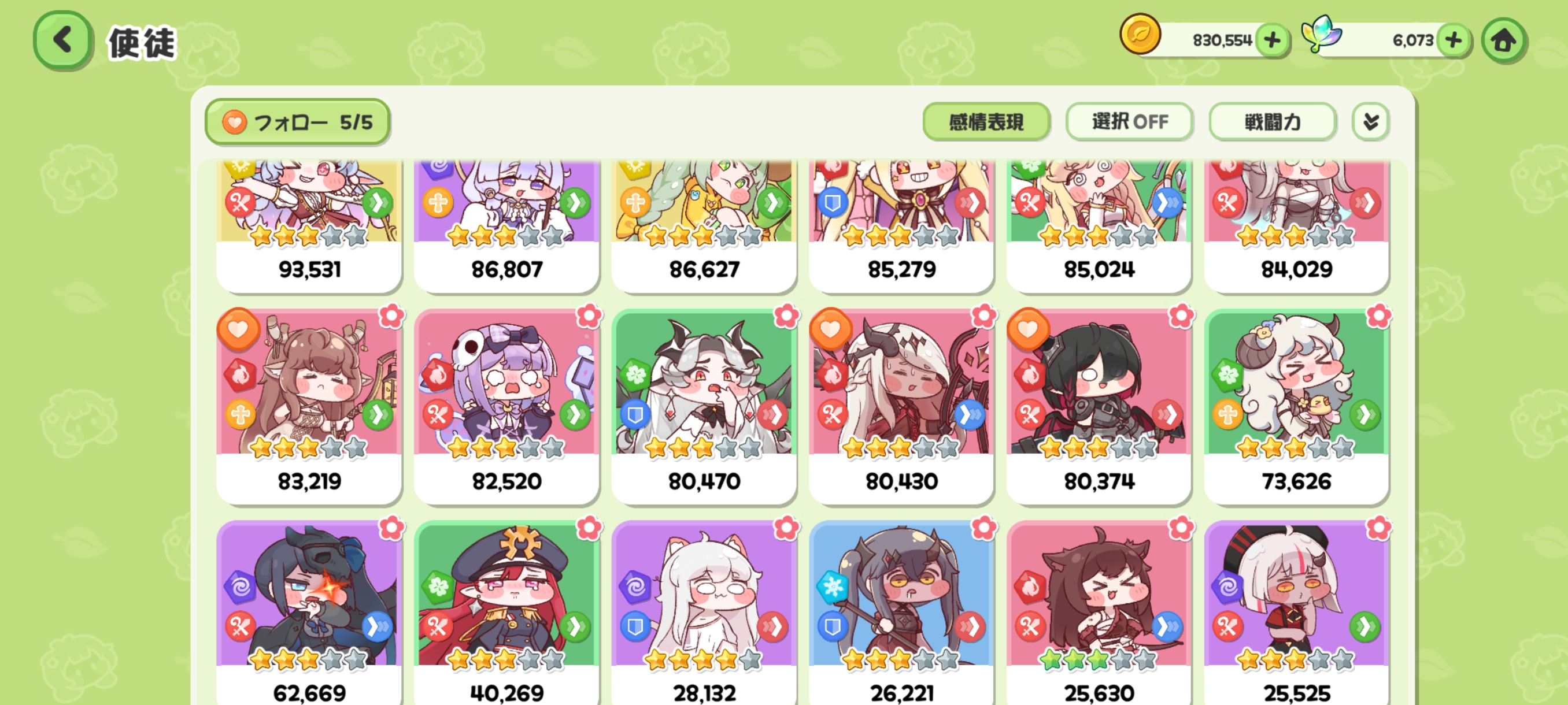Go back with the green arrow button
Screen dimensions: 1568x705
[62, 41]
